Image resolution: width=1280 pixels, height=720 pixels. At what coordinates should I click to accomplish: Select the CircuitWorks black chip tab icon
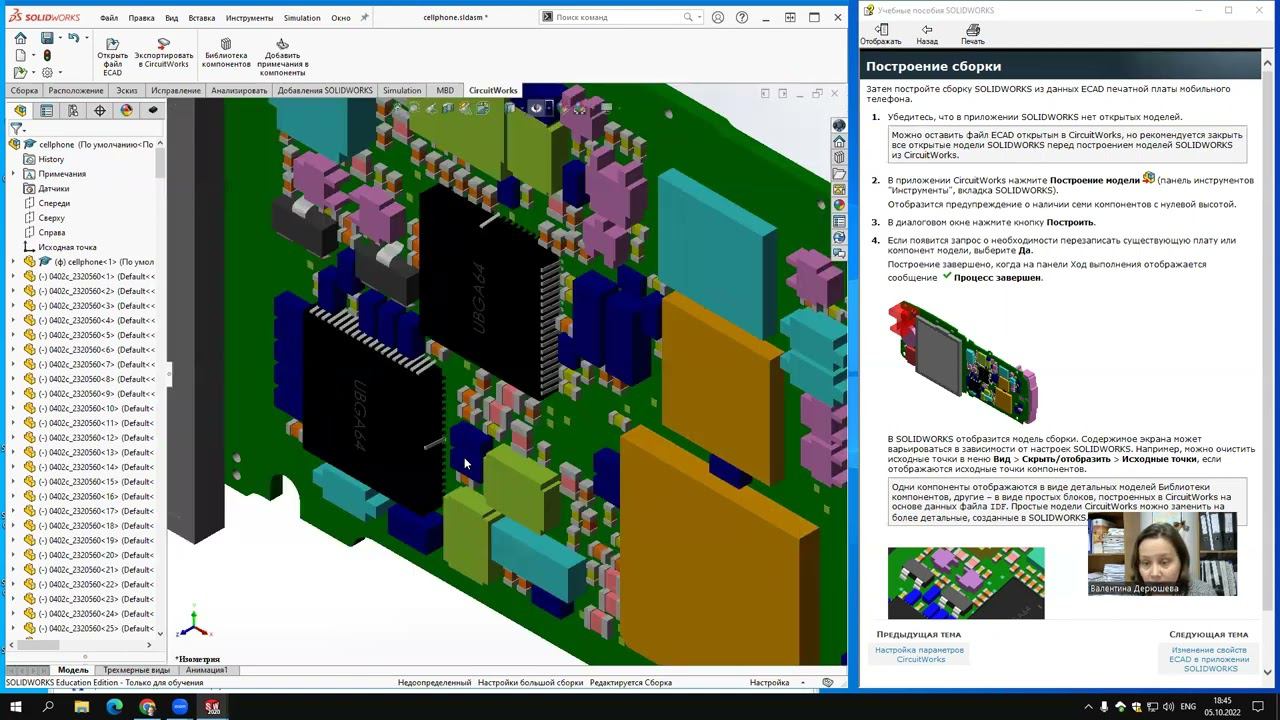[x=152, y=110]
